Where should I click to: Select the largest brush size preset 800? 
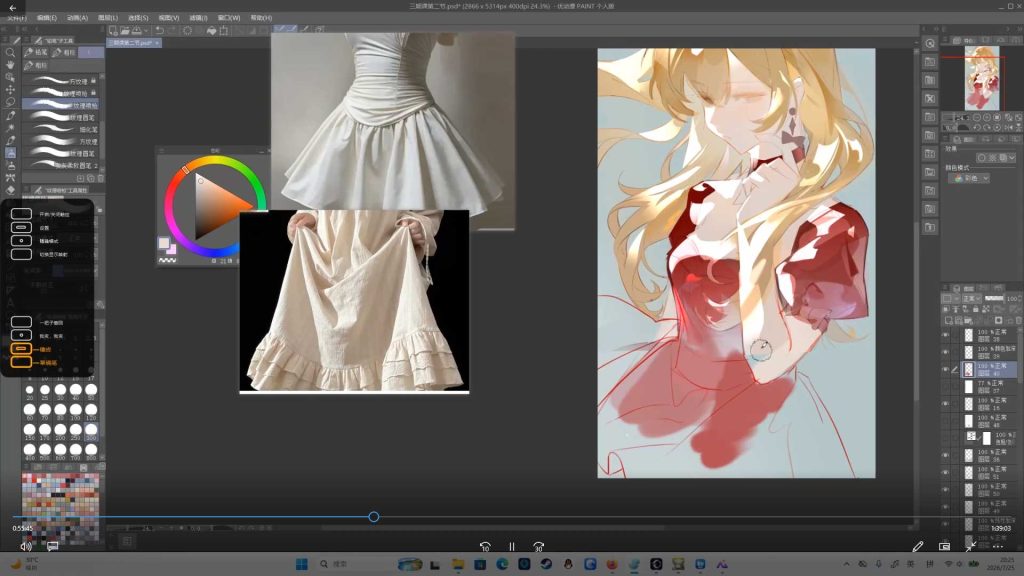point(91,451)
